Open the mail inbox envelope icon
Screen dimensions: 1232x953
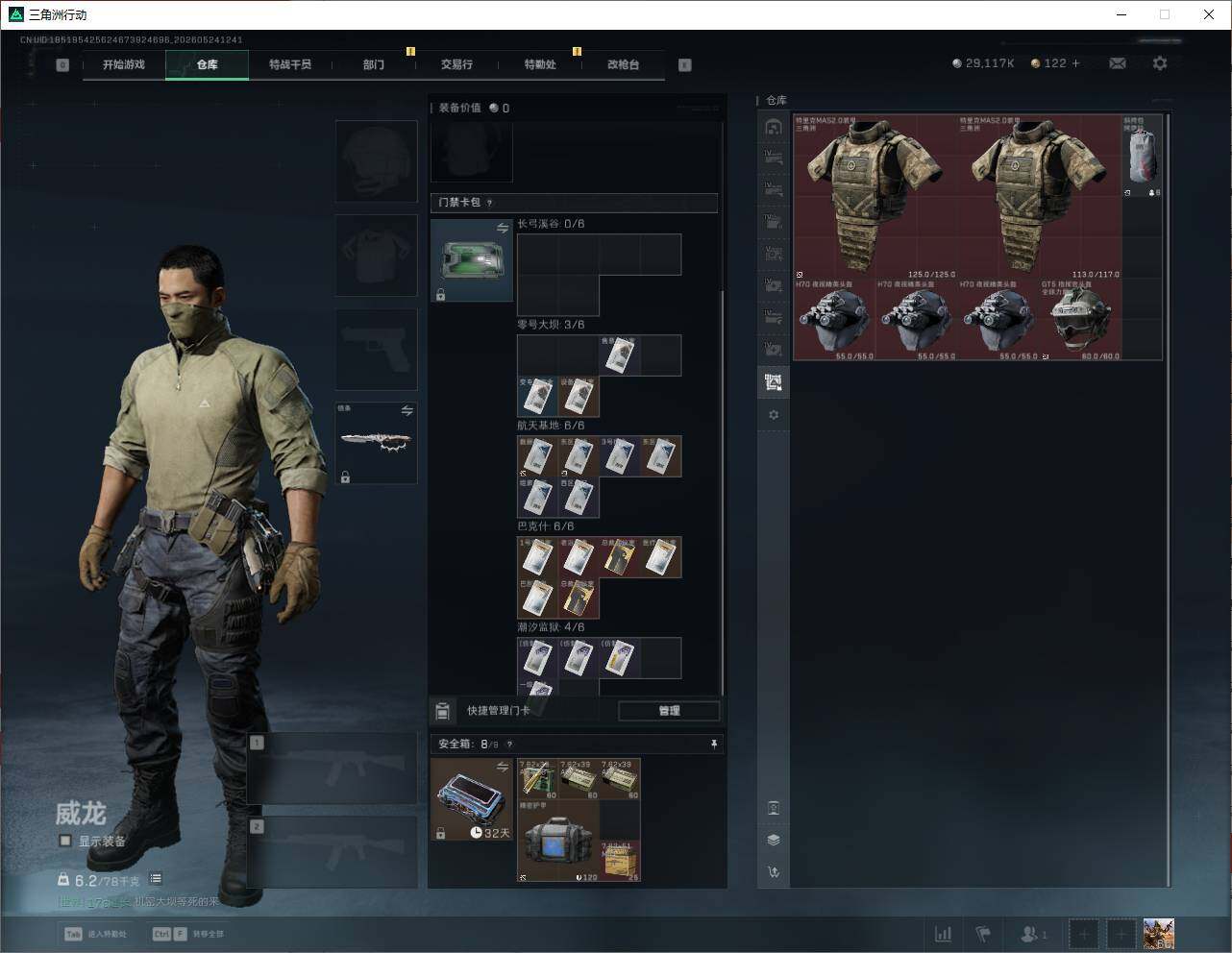tap(1118, 63)
